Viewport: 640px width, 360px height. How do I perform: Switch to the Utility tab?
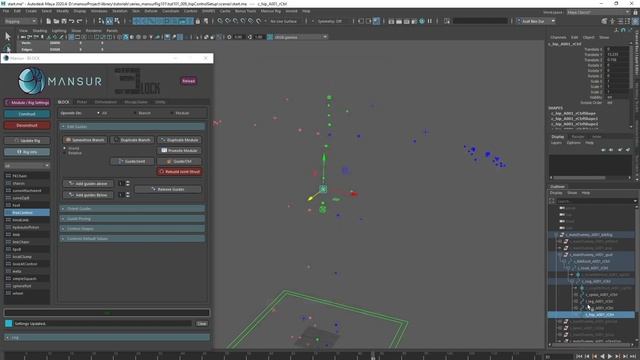coord(160,102)
